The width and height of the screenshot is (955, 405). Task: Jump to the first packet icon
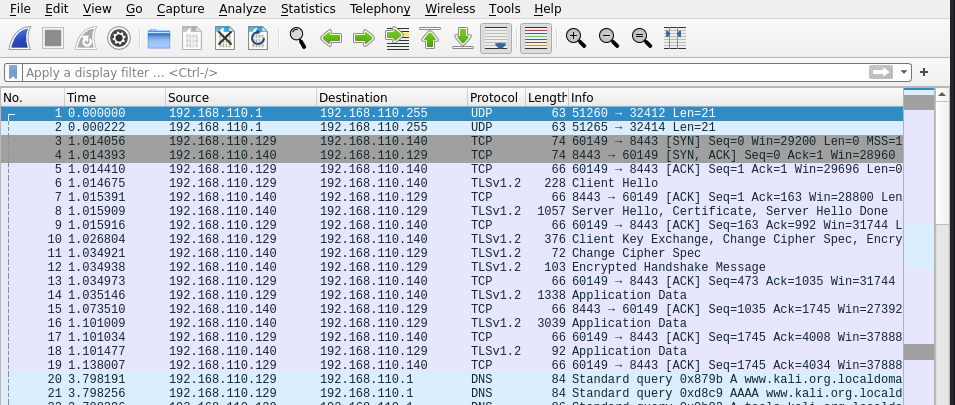click(x=430, y=39)
